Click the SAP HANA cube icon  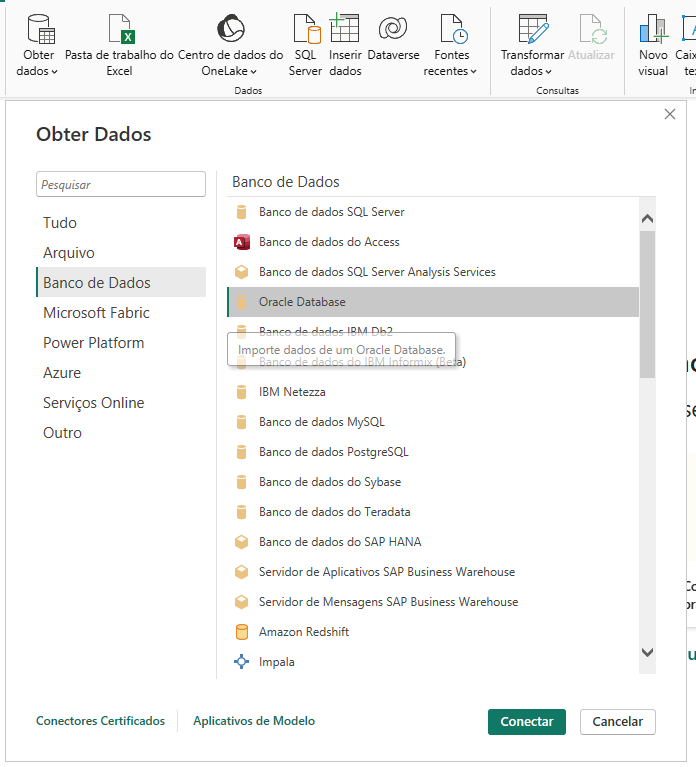(x=242, y=542)
